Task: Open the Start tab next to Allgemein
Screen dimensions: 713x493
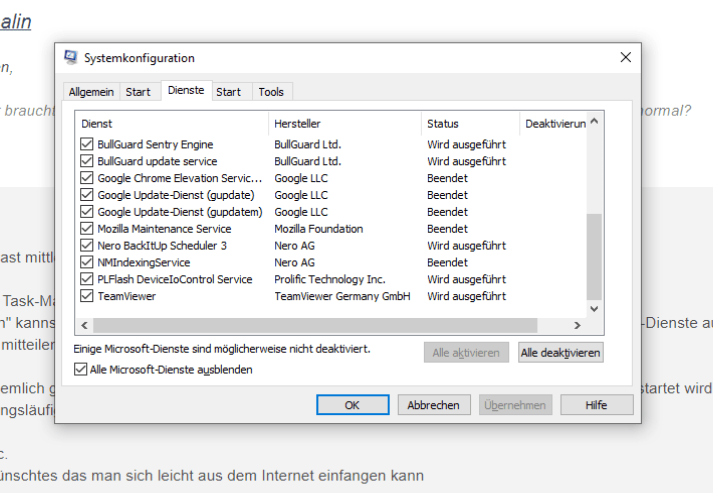Action: [138, 92]
